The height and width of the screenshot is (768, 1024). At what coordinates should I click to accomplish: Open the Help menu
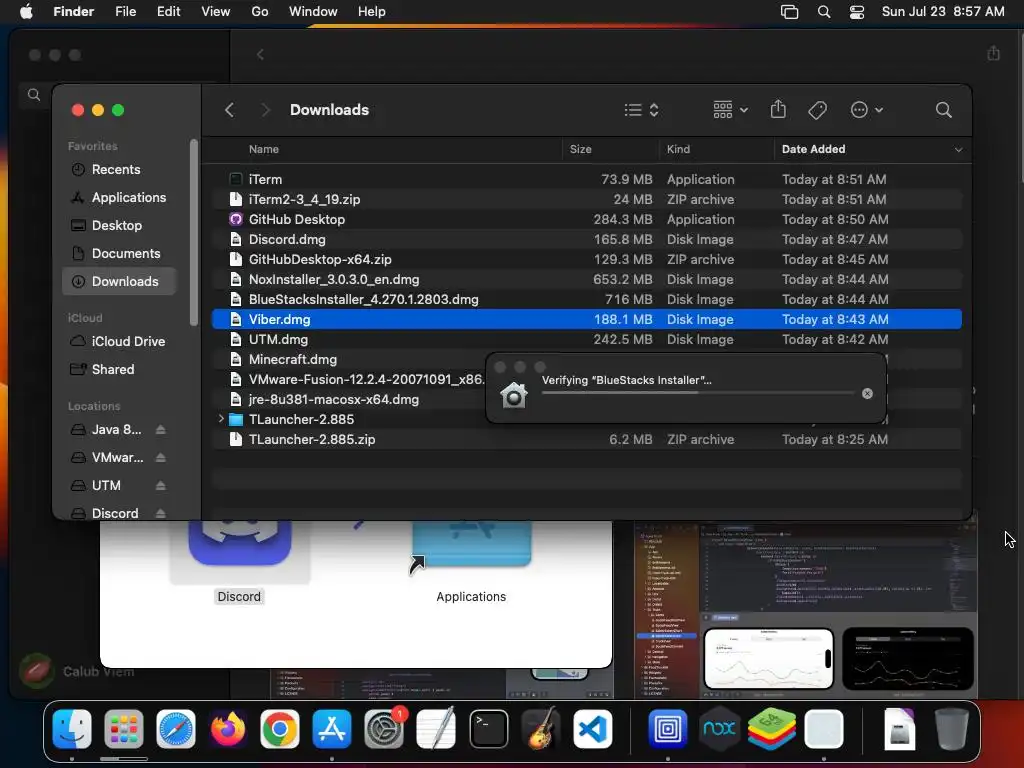coord(372,12)
